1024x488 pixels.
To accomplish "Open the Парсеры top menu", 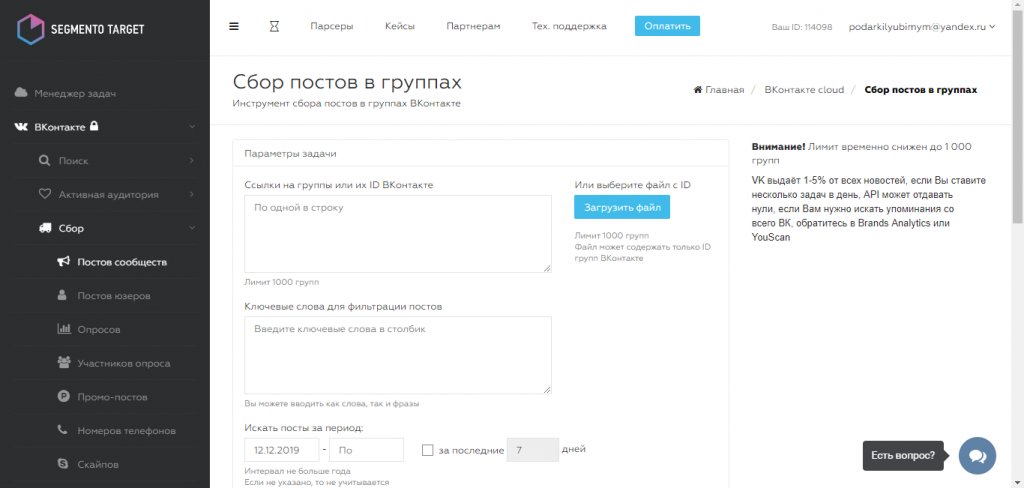I will coord(332,27).
